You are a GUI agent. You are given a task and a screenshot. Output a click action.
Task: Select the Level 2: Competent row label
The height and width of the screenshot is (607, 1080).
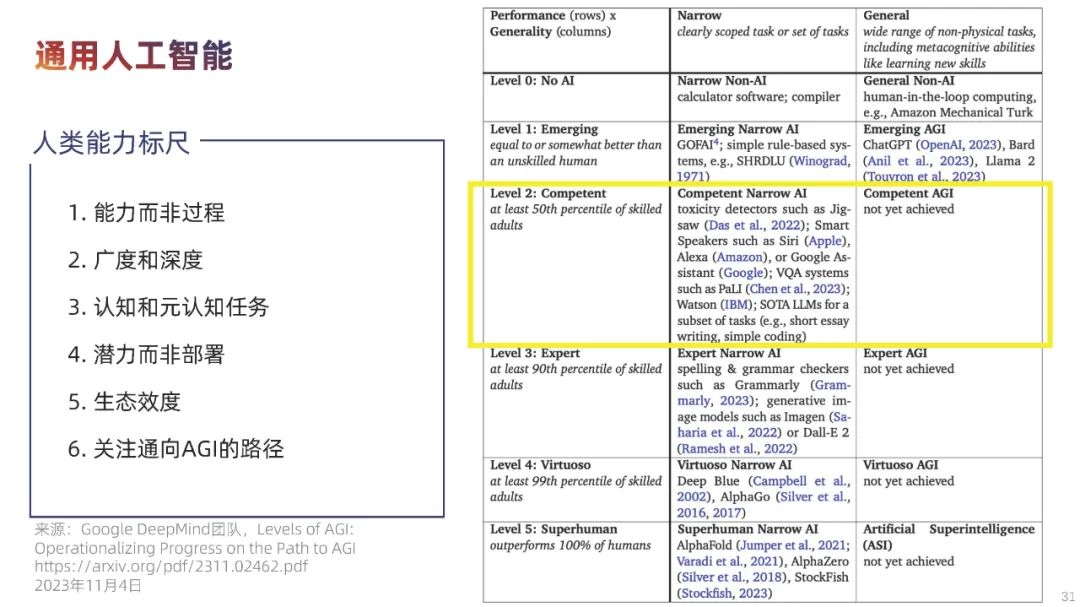[x=548, y=193]
